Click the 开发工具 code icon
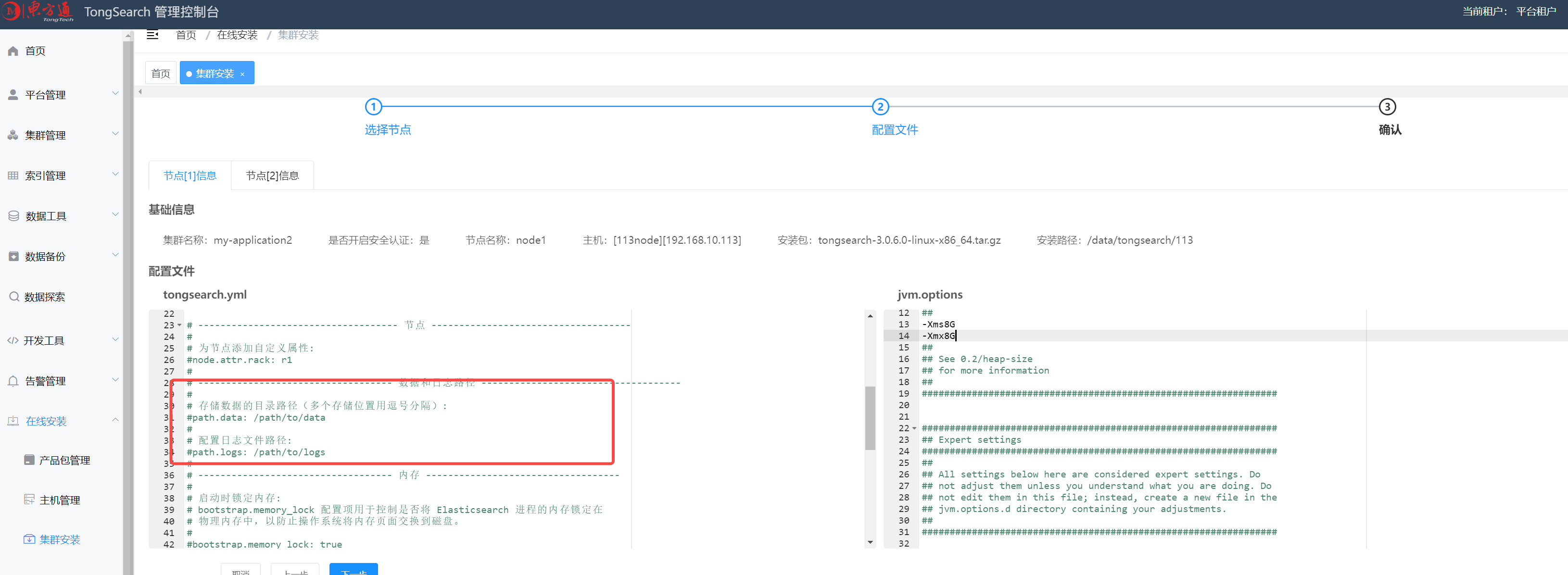1568x575 pixels. click(x=12, y=341)
